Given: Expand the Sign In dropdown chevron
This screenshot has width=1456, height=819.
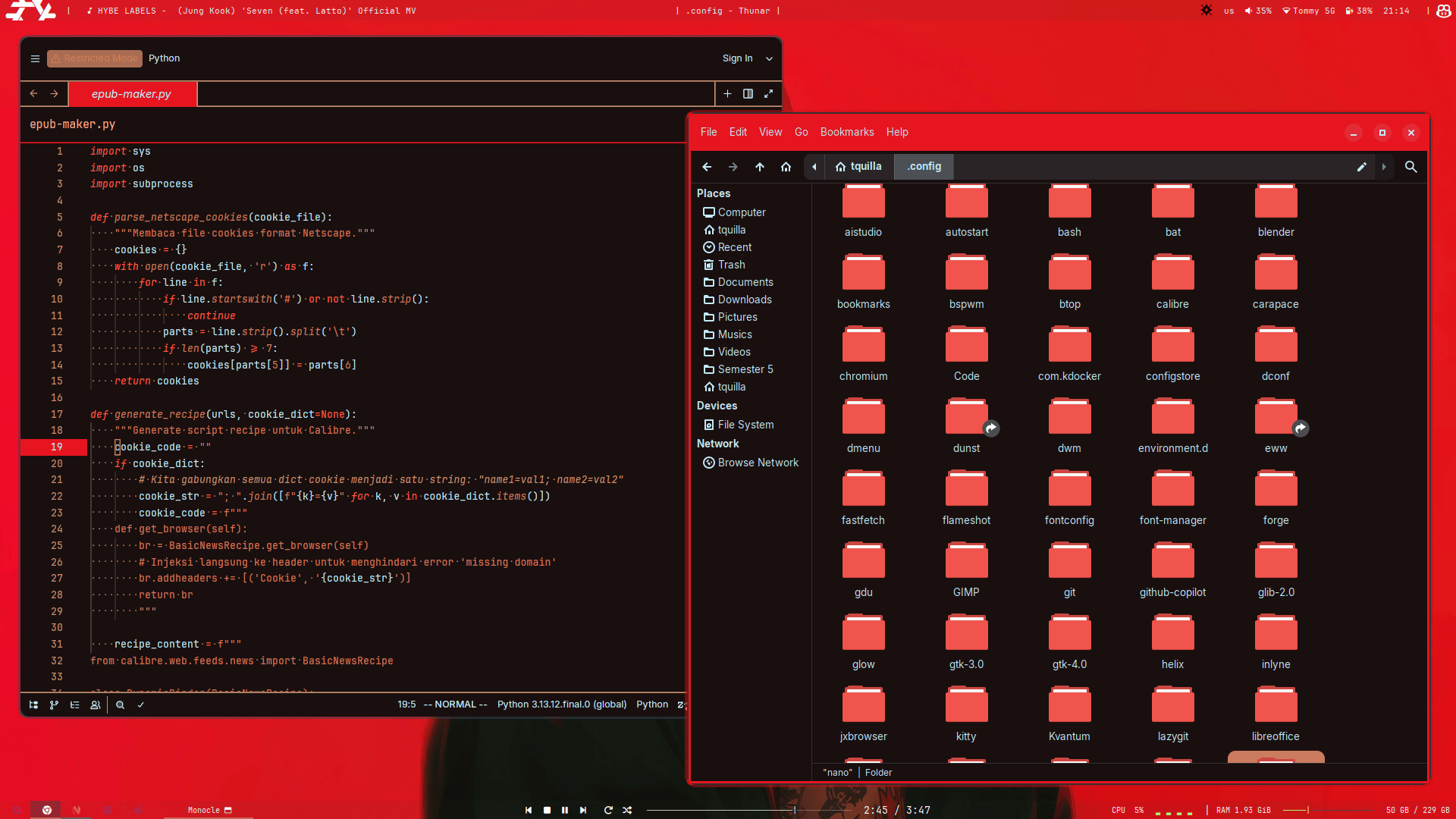Looking at the screenshot, I should click(x=769, y=58).
